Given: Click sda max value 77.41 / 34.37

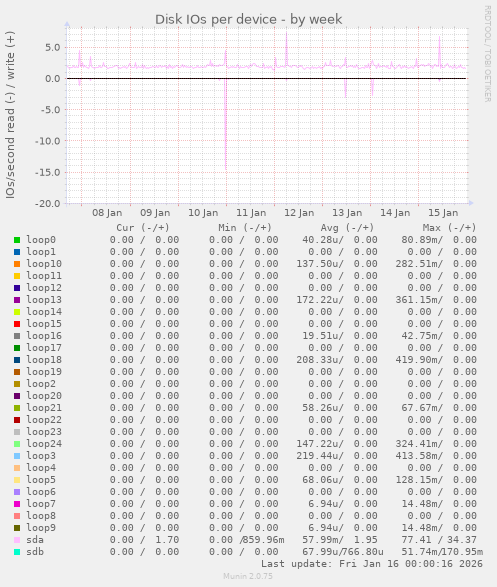Looking at the screenshot, I should [x=439, y=540].
